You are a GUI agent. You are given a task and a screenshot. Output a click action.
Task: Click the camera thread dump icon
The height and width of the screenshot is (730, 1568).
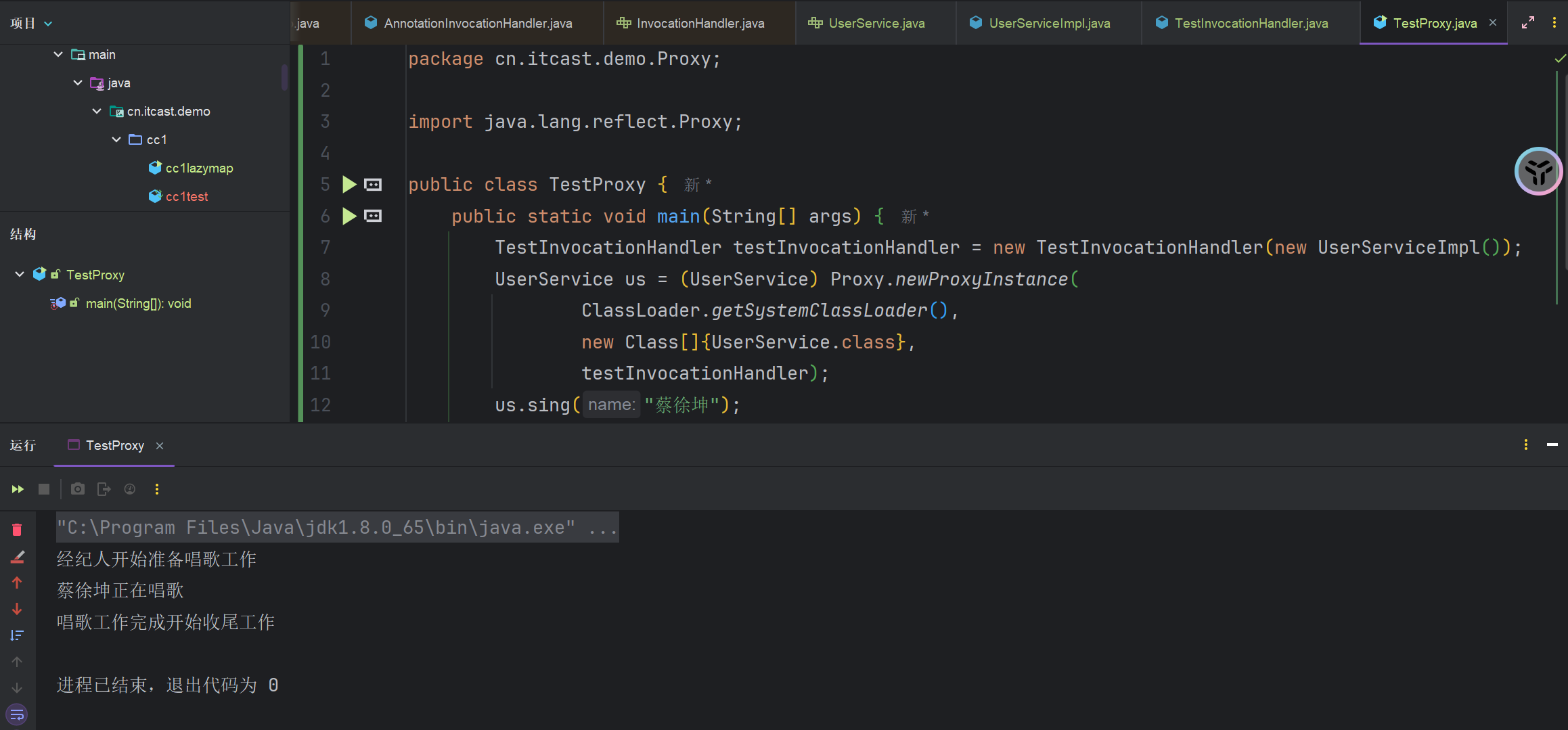pyautogui.click(x=78, y=489)
